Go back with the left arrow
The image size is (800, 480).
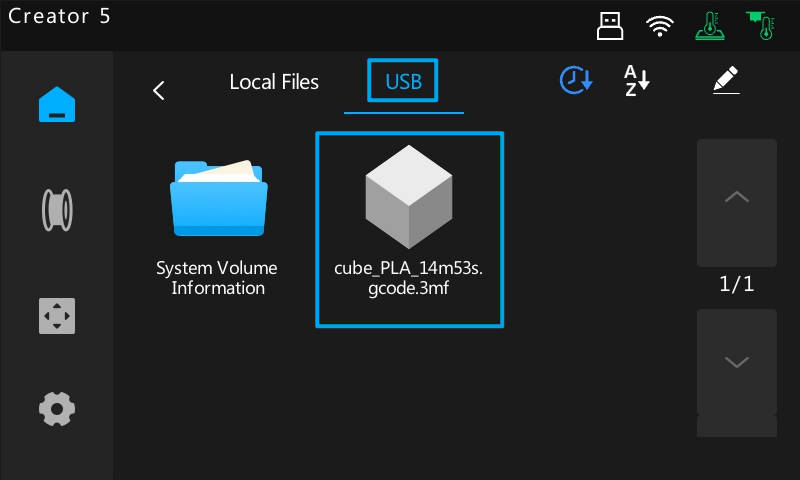tap(159, 91)
